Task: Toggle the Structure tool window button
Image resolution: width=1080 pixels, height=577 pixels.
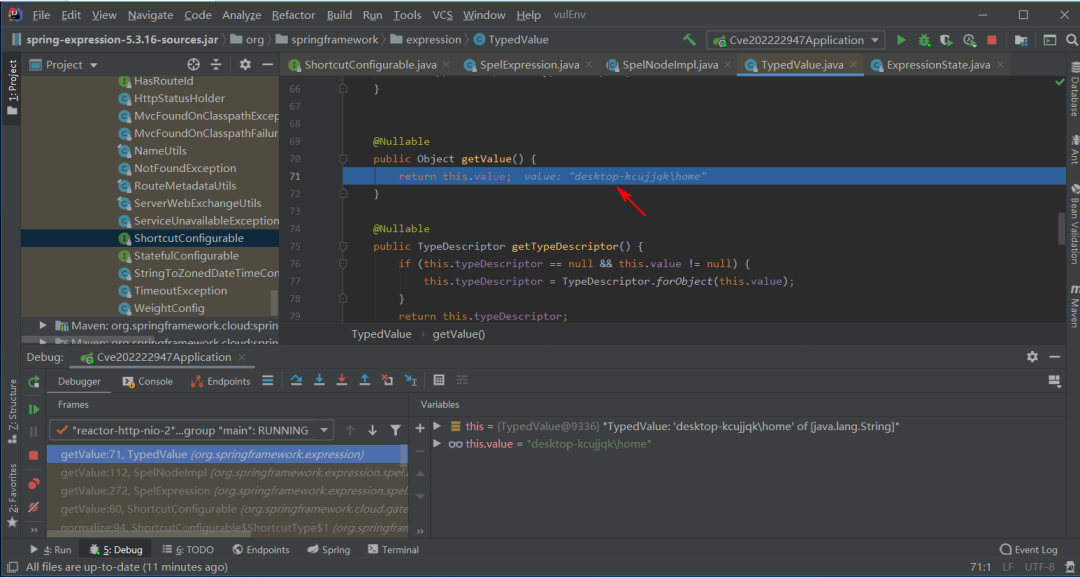Action: coord(12,412)
